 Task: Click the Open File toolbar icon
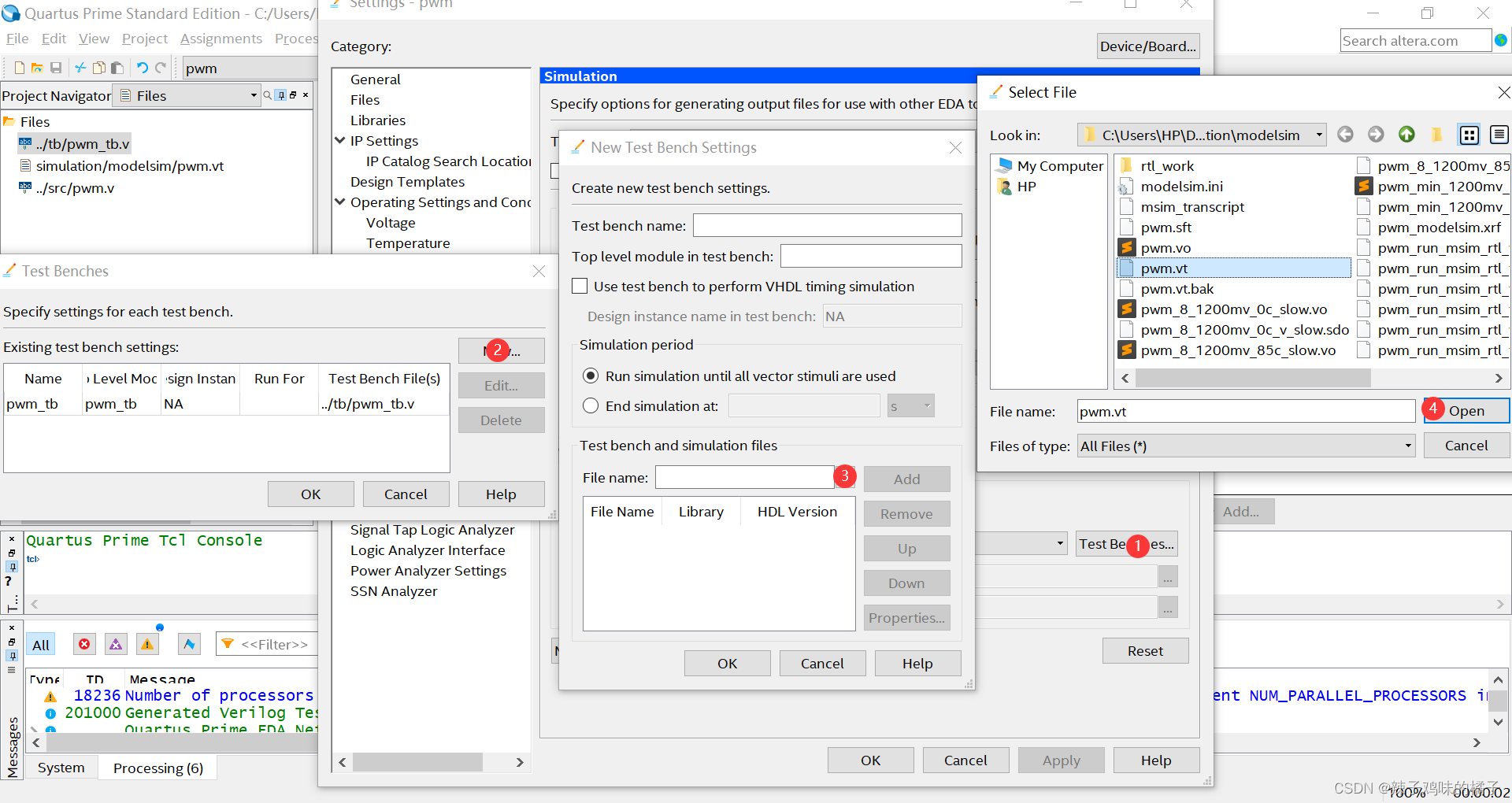pos(37,68)
